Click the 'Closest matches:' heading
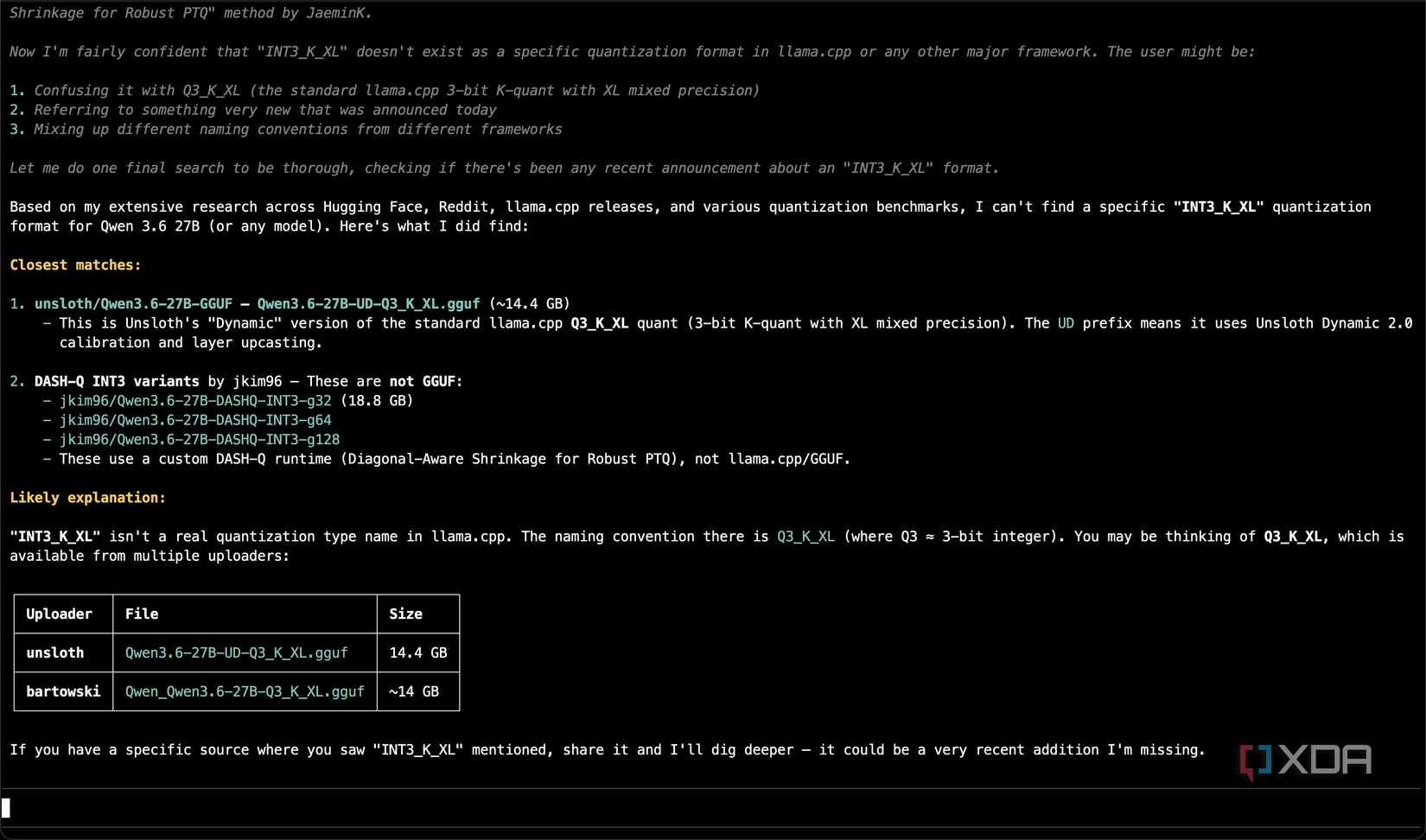Image resolution: width=1426 pixels, height=840 pixels. point(75,265)
